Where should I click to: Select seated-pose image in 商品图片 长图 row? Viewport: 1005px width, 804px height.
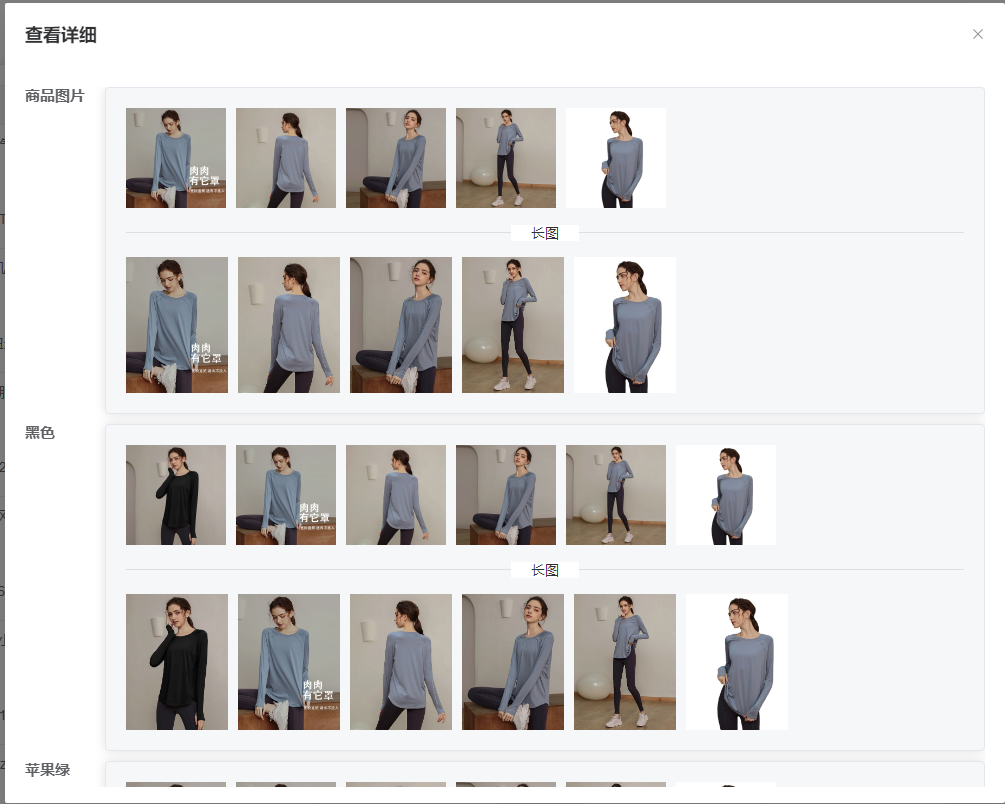pyautogui.click(x=401, y=325)
